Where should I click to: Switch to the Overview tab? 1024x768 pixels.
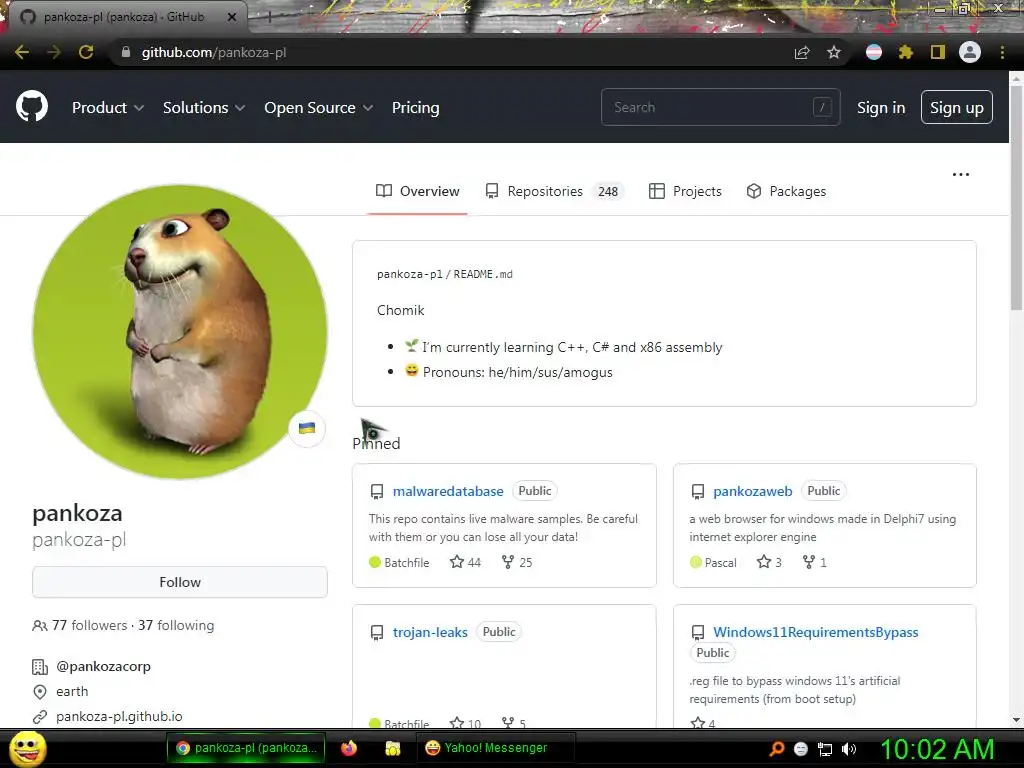(417, 191)
